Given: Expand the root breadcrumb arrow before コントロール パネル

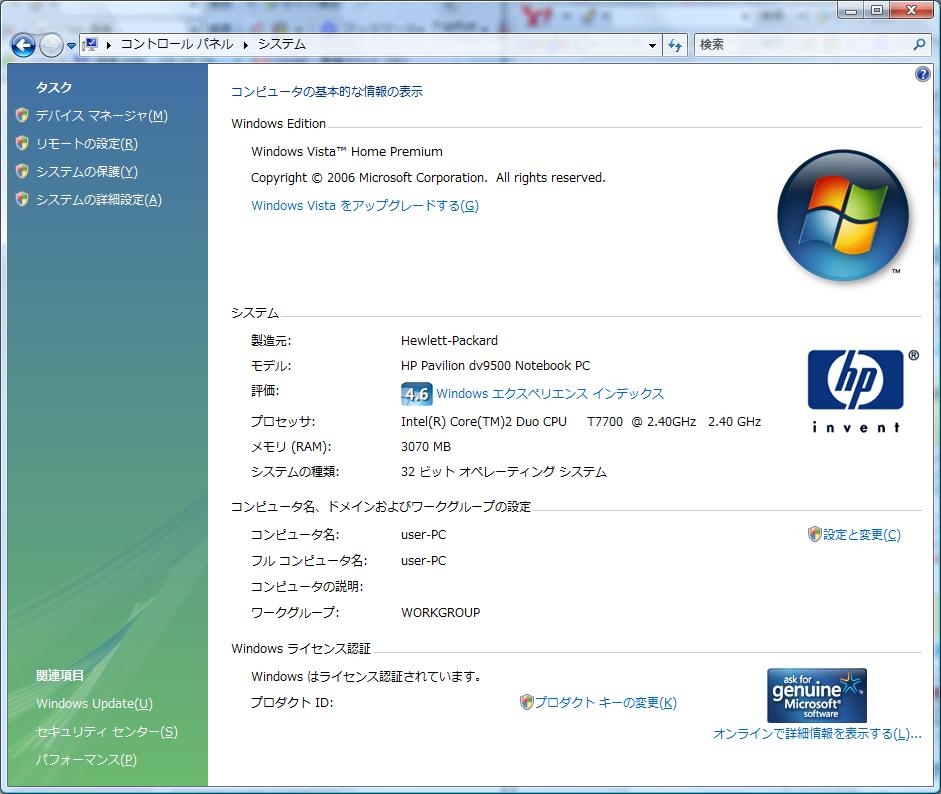Looking at the screenshot, I should pyautogui.click(x=109, y=45).
